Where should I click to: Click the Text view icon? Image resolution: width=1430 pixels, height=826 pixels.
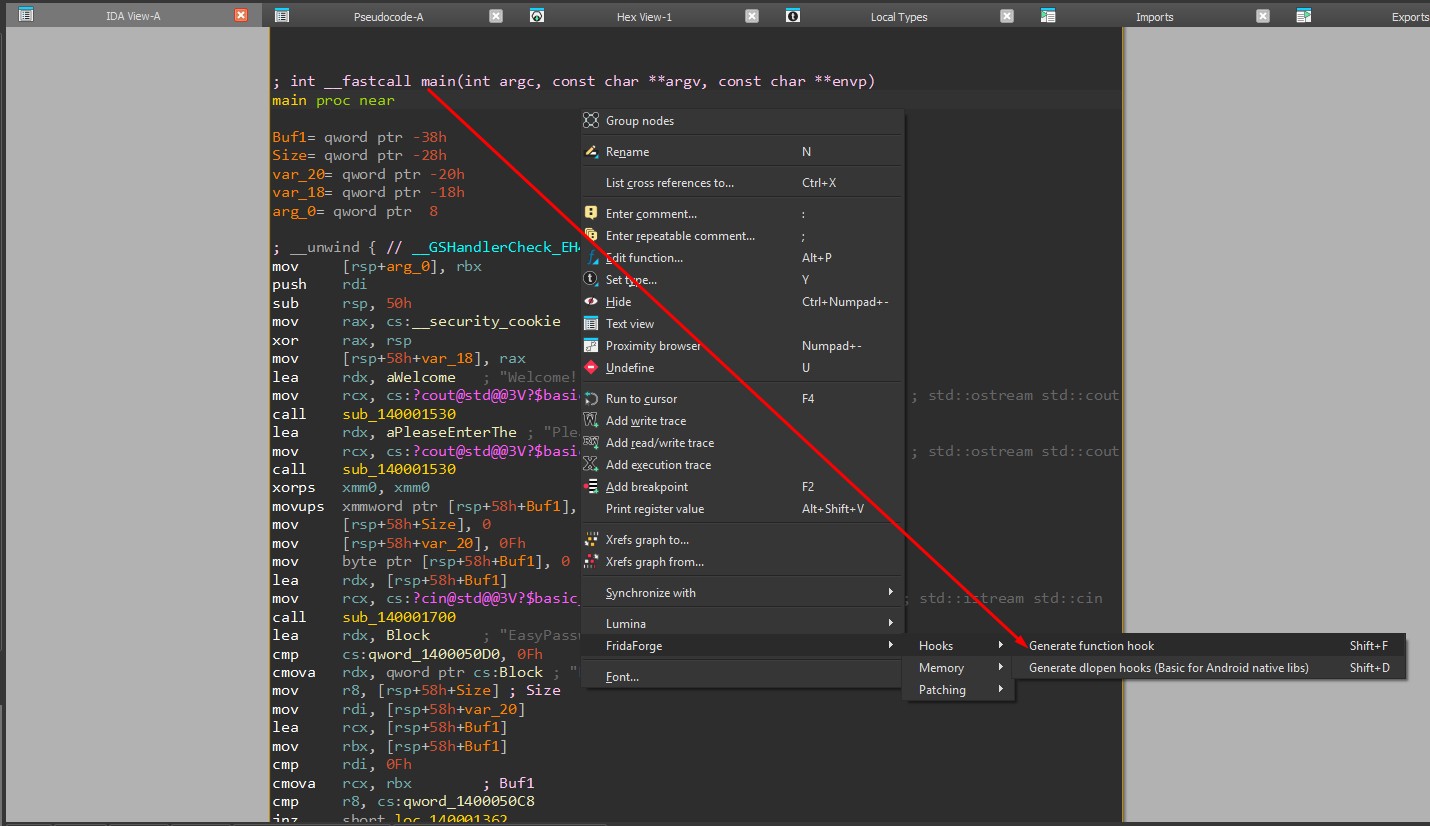591,323
